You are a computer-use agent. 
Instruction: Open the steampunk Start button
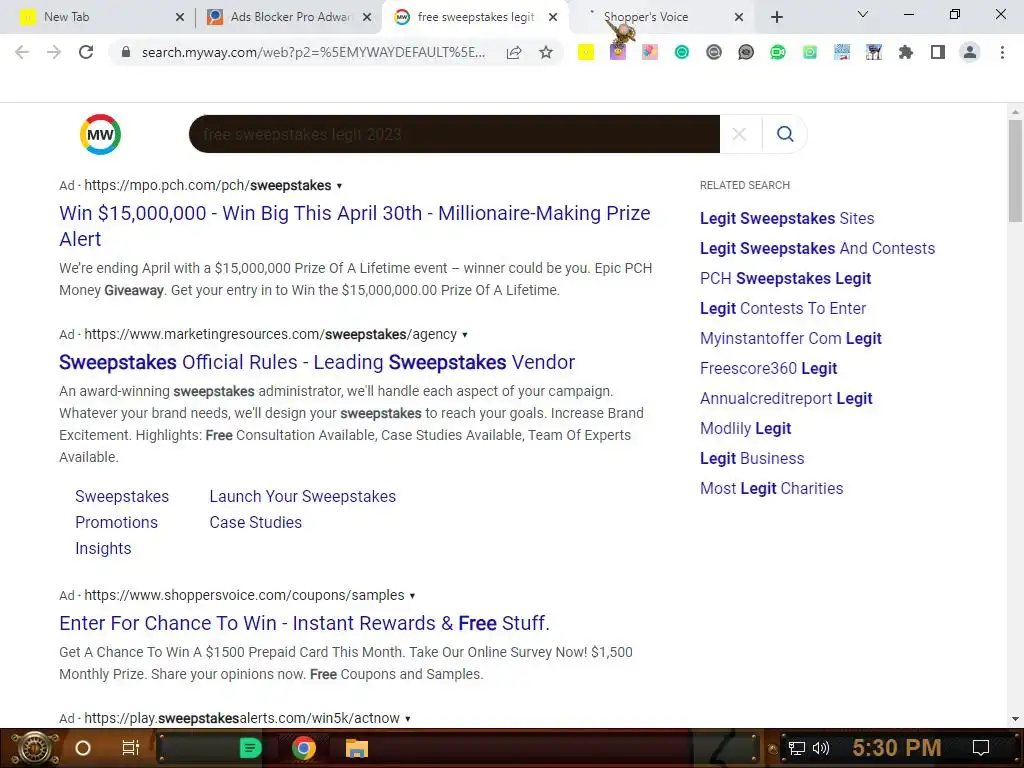click(x=34, y=748)
